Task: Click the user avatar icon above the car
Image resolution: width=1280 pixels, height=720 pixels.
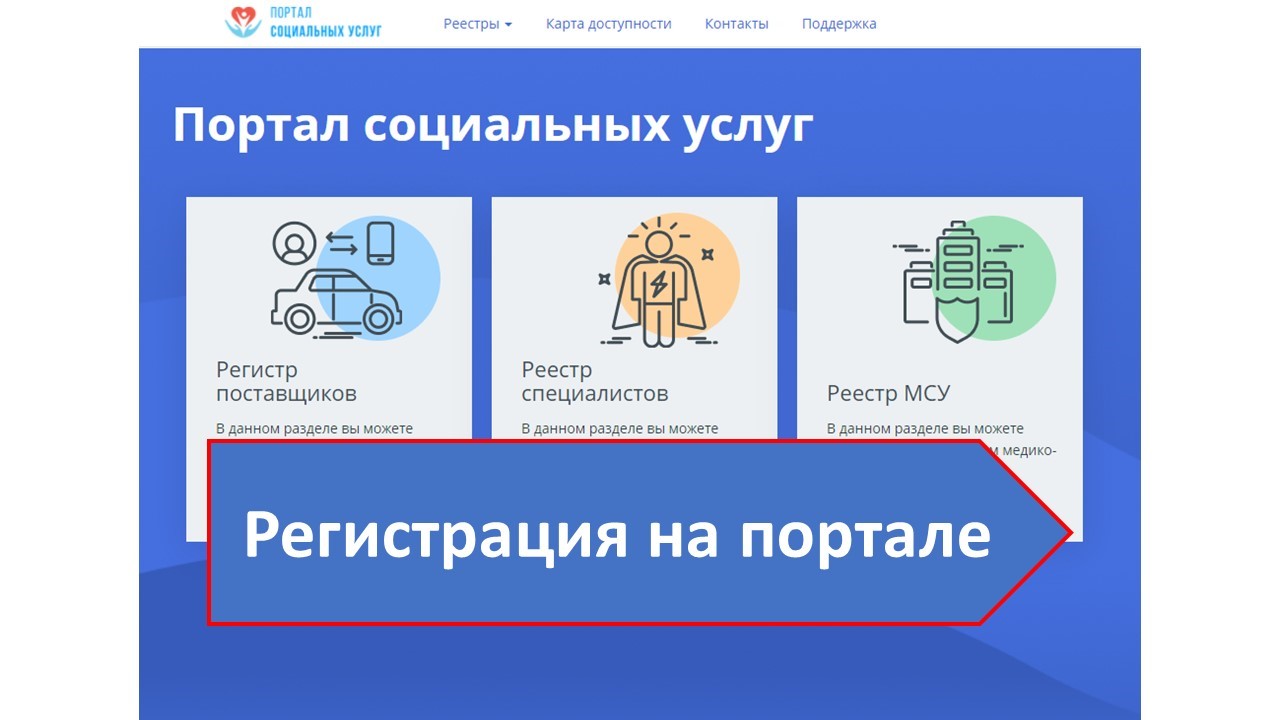Action: click(x=293, y=243)
